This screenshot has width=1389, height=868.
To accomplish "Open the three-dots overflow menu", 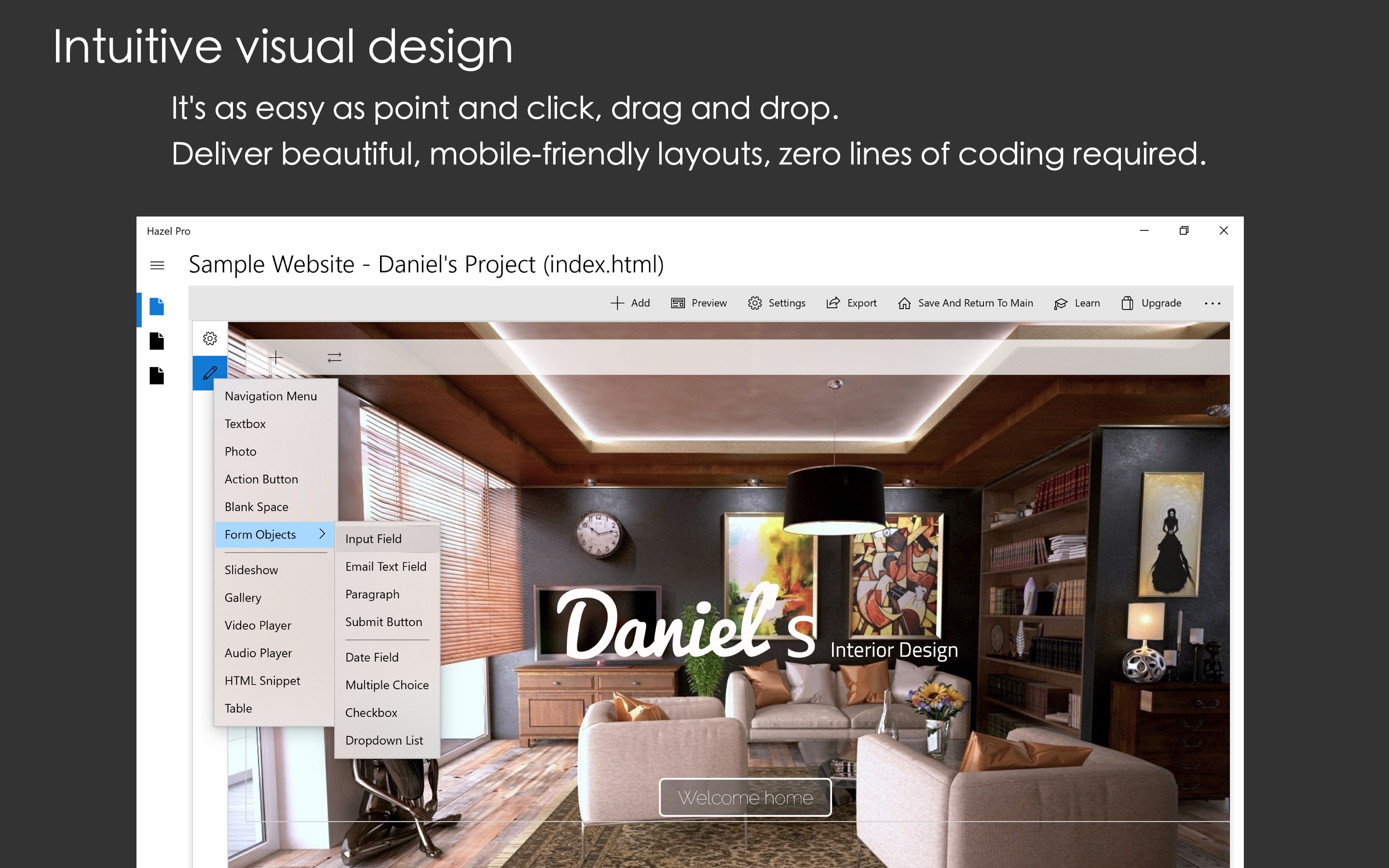I will 1212,303.
